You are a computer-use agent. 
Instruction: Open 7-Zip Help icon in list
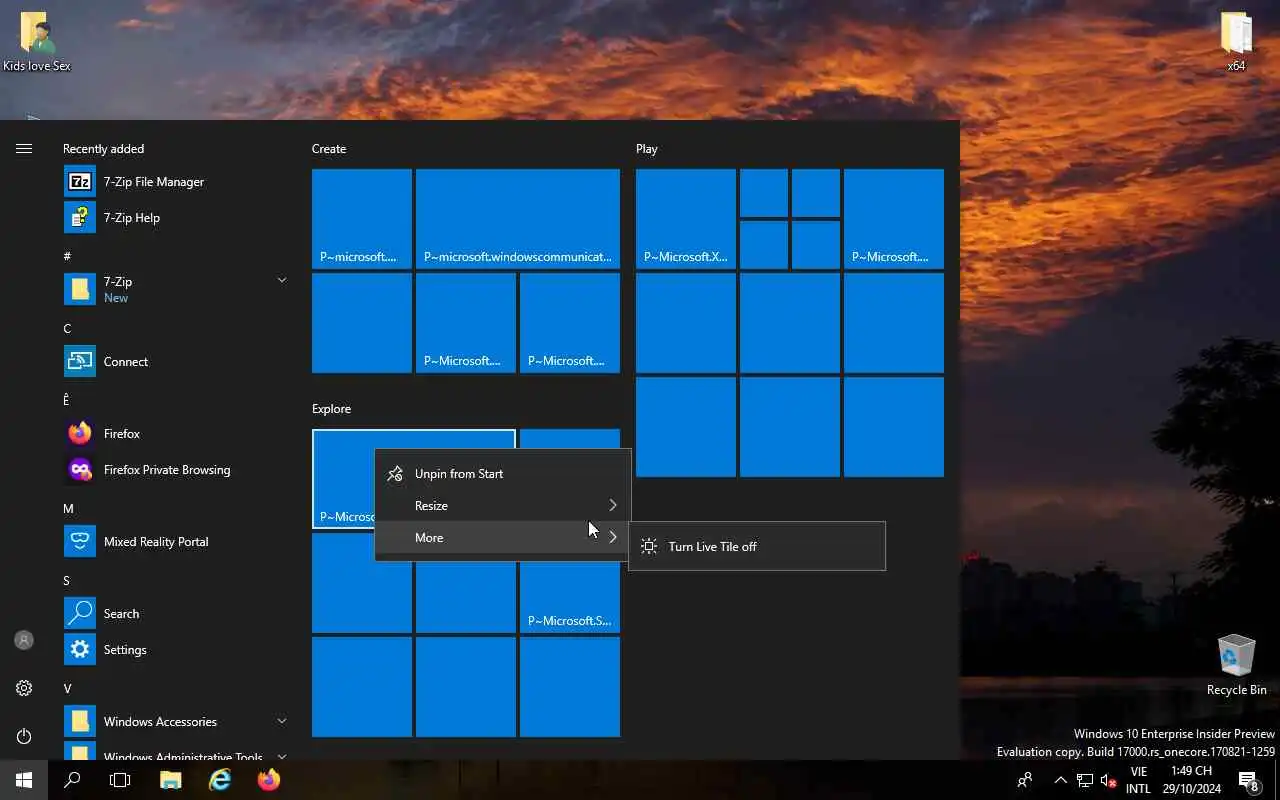(80, 217)
